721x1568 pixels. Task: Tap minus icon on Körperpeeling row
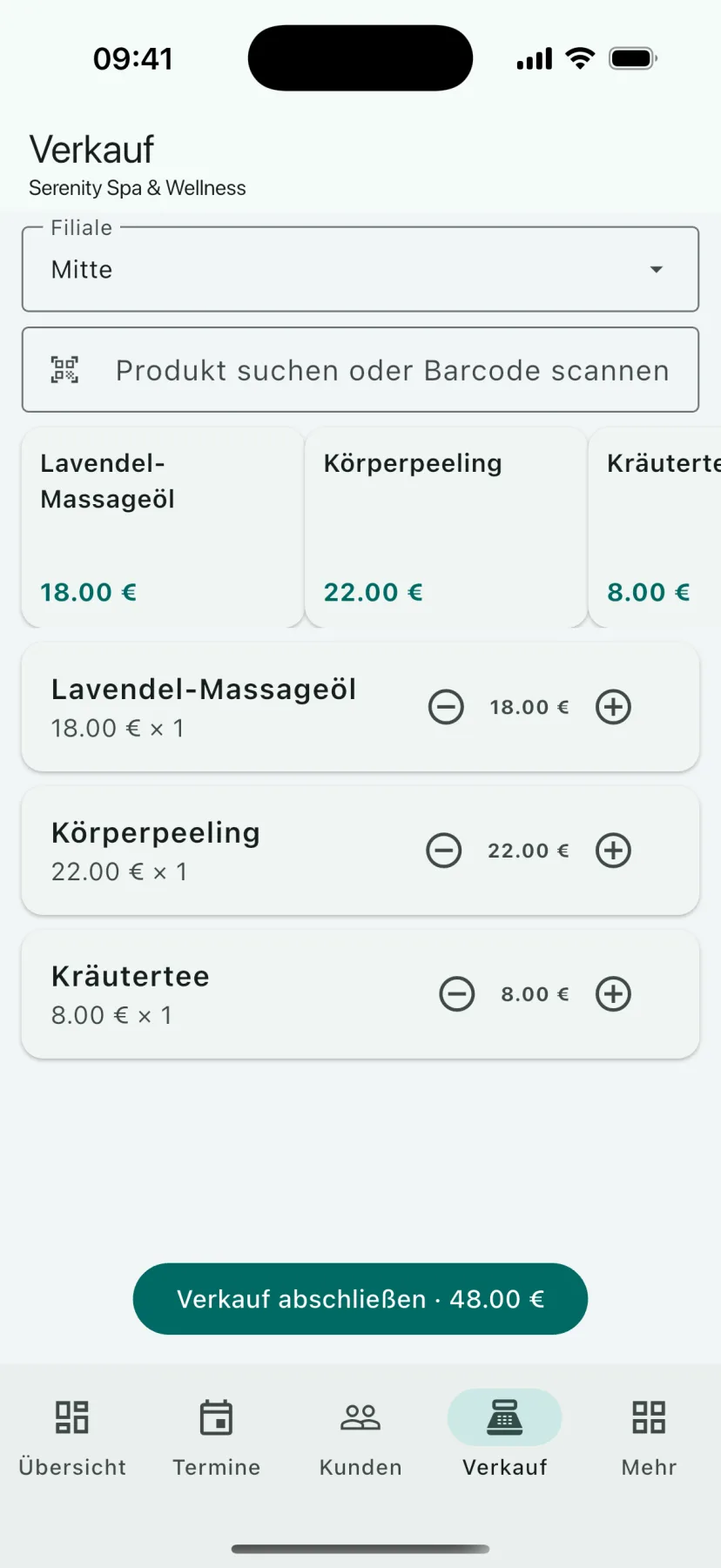444,851
